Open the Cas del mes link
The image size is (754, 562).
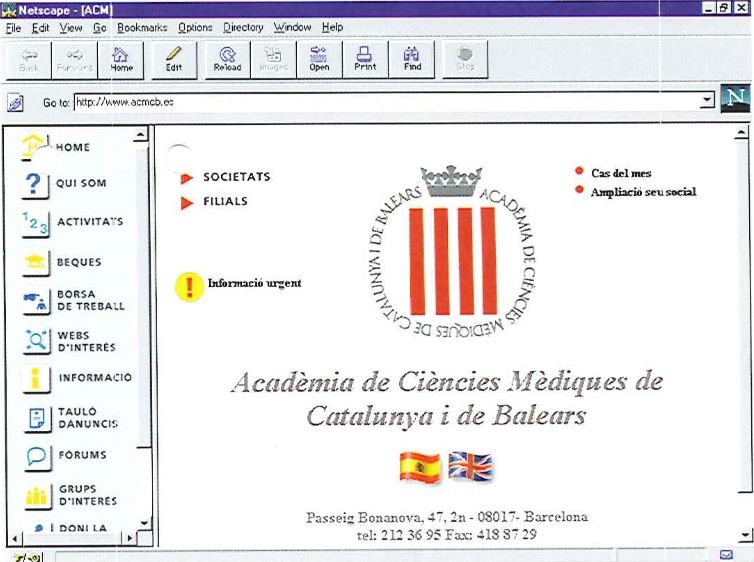pos(620,173)
